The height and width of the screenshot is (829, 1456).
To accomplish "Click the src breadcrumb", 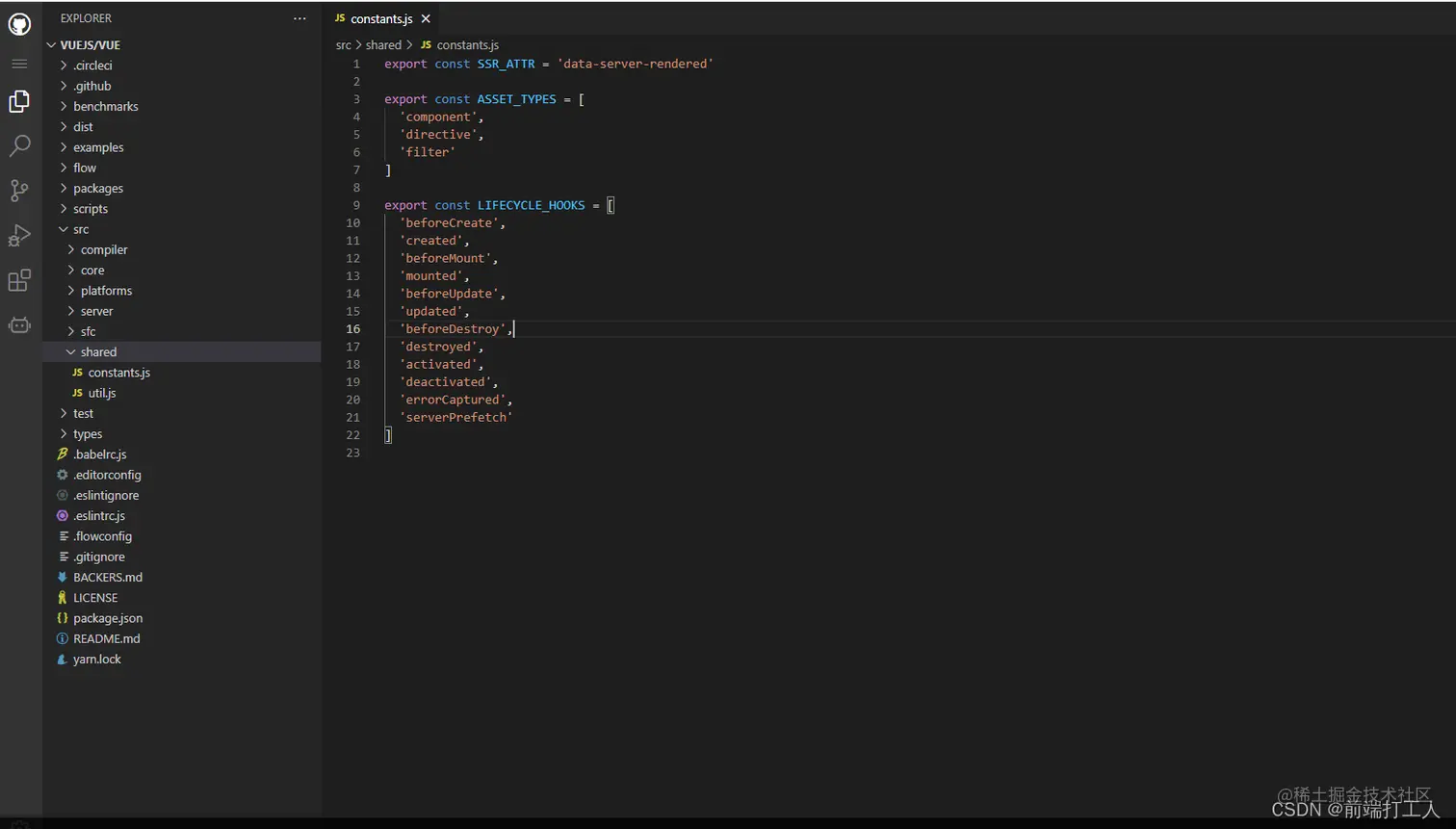I will tap(344, 45).
